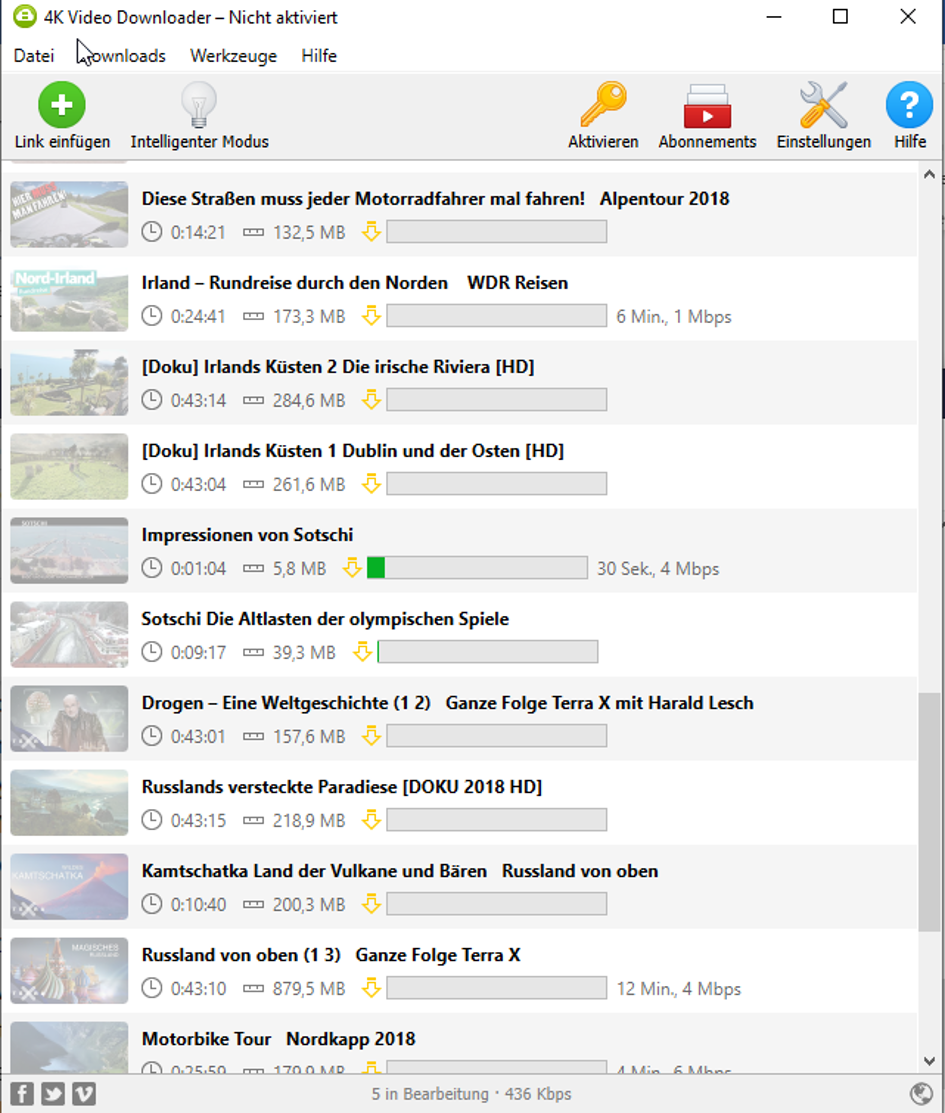Screen dimensions: 945x1113
Task: Click '12 Min., 4 Mbps' speed text
Action: 679,989
